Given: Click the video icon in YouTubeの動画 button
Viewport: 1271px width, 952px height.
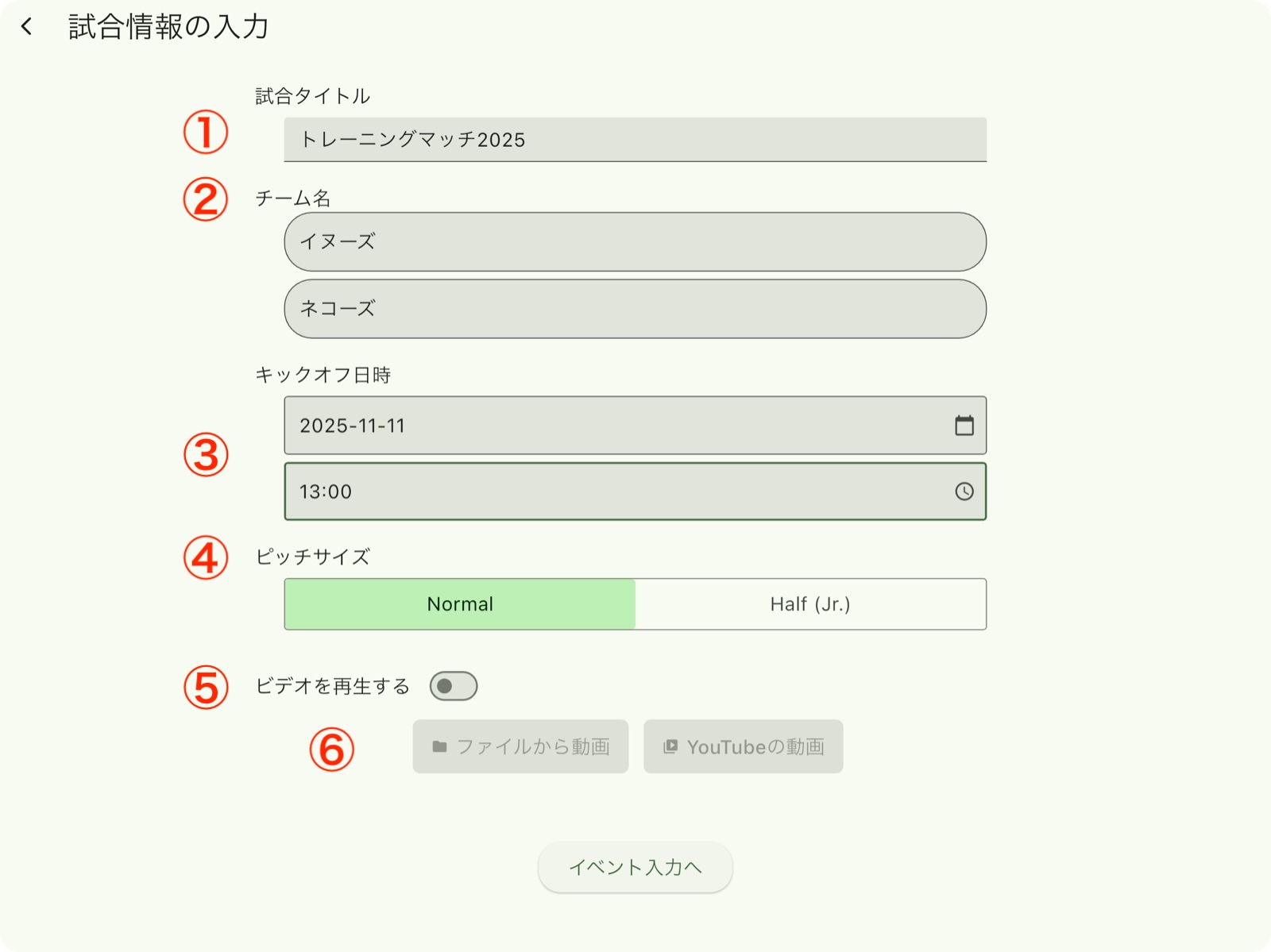Looking at the screenshot, I should 670,746.
